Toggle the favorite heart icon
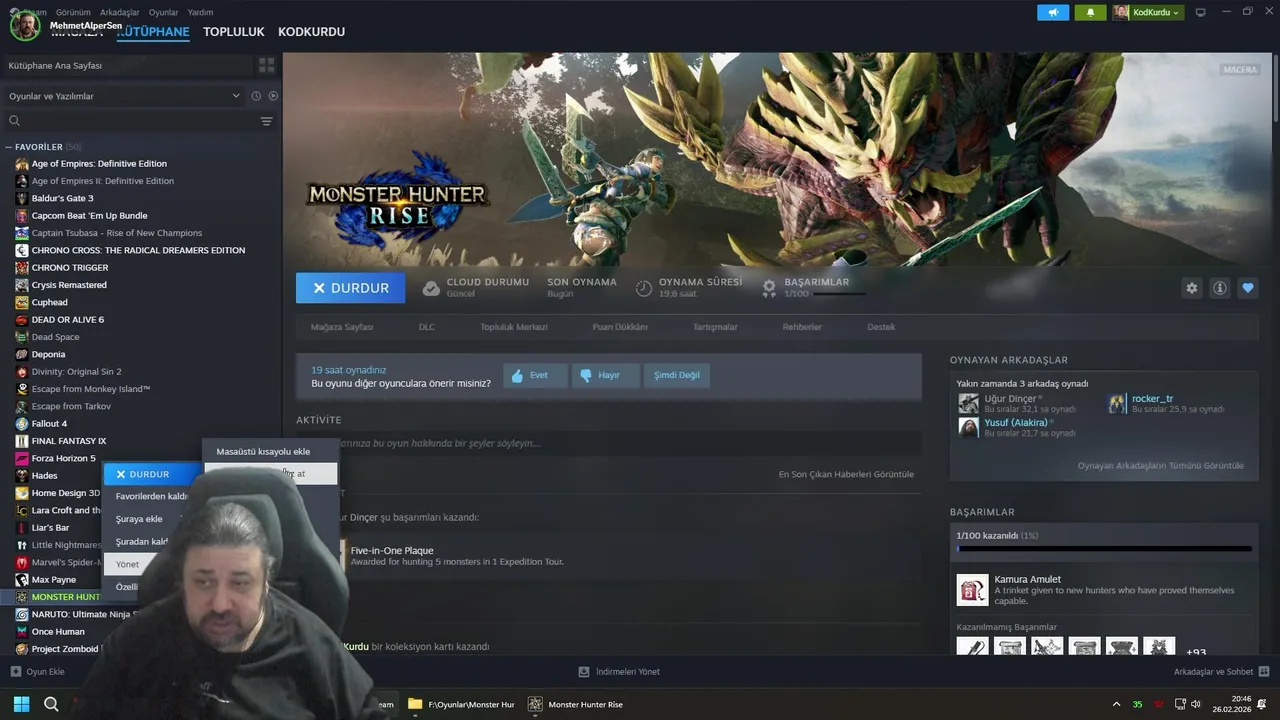Screen dimensions: 1280x720 [1247, 288]
